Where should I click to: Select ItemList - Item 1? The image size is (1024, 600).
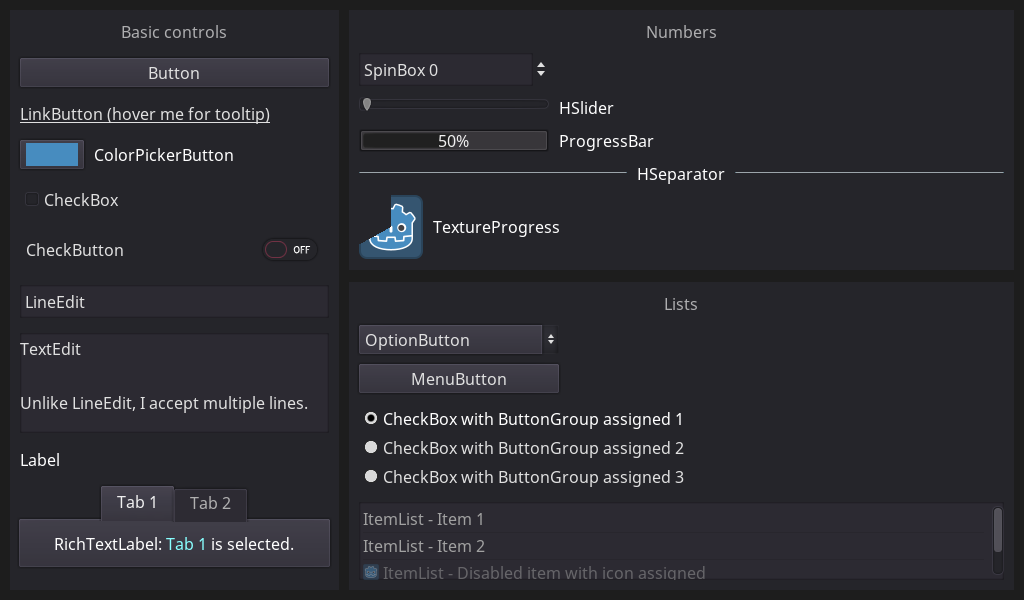[x=673, y=519]
